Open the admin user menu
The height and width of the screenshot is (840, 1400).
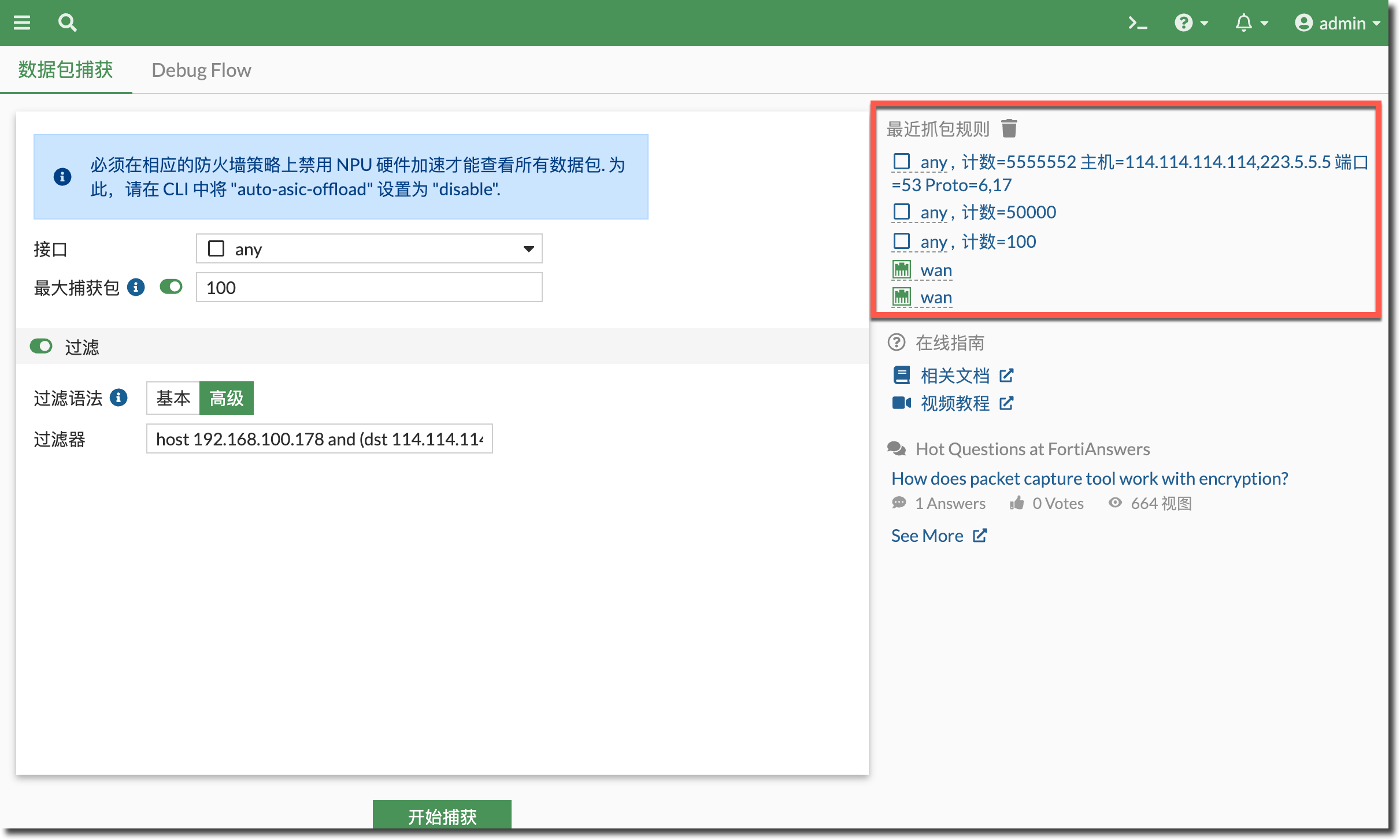coord(1338,23)
